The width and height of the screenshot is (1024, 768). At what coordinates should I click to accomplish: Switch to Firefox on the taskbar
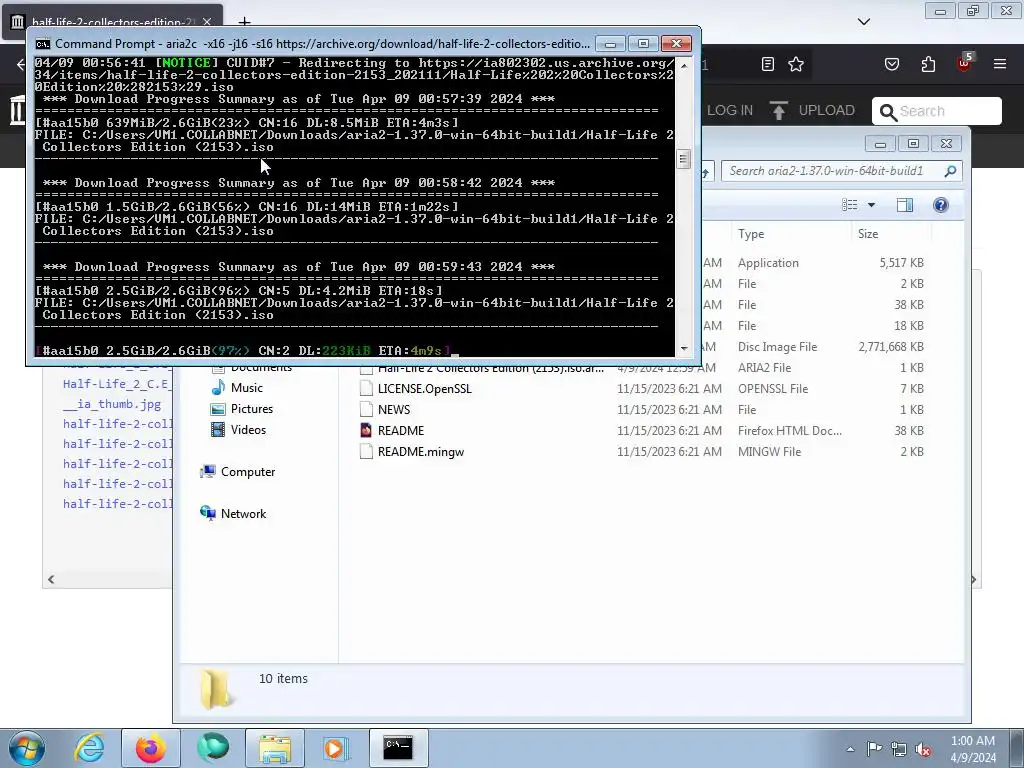[150, 748]
